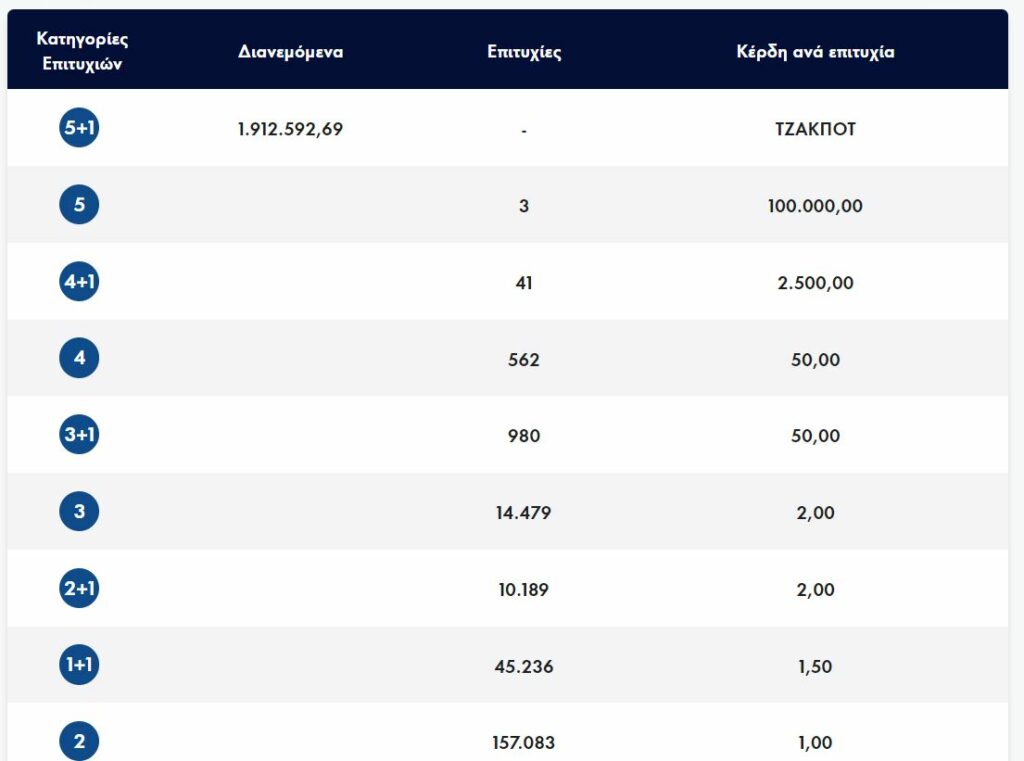Click the 14.479 winners count

click(x=524, y=513)
